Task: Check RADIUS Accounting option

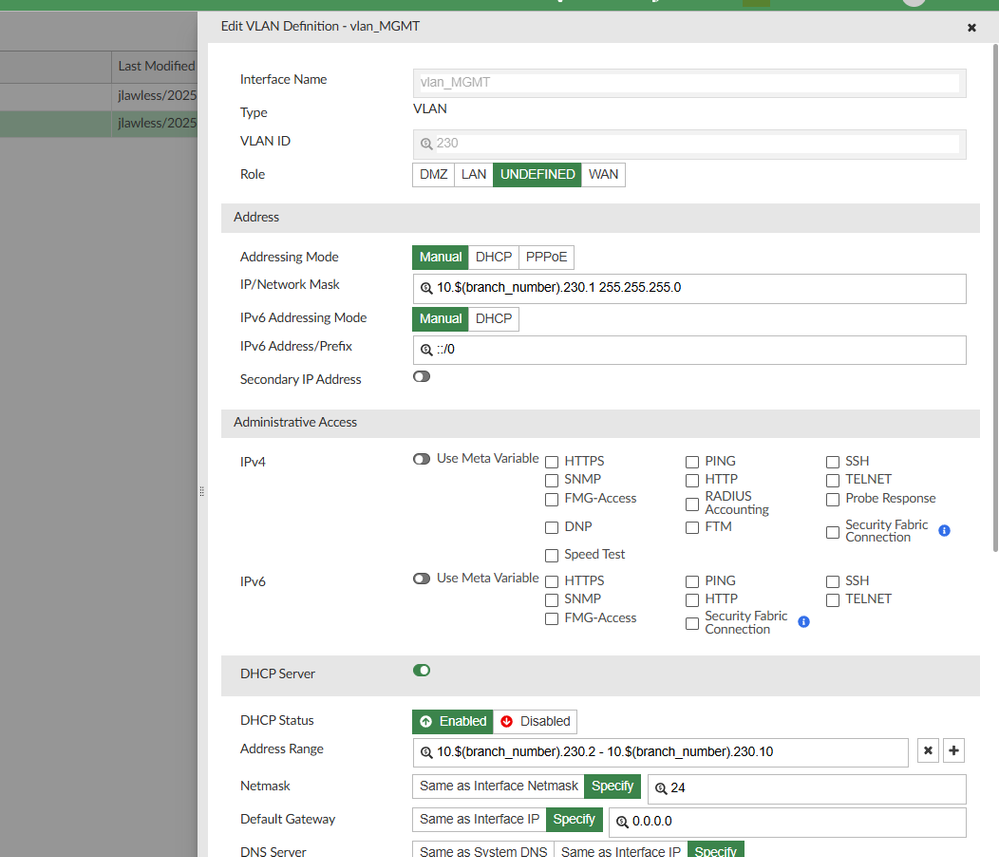Action: click(x=692, y=504)
